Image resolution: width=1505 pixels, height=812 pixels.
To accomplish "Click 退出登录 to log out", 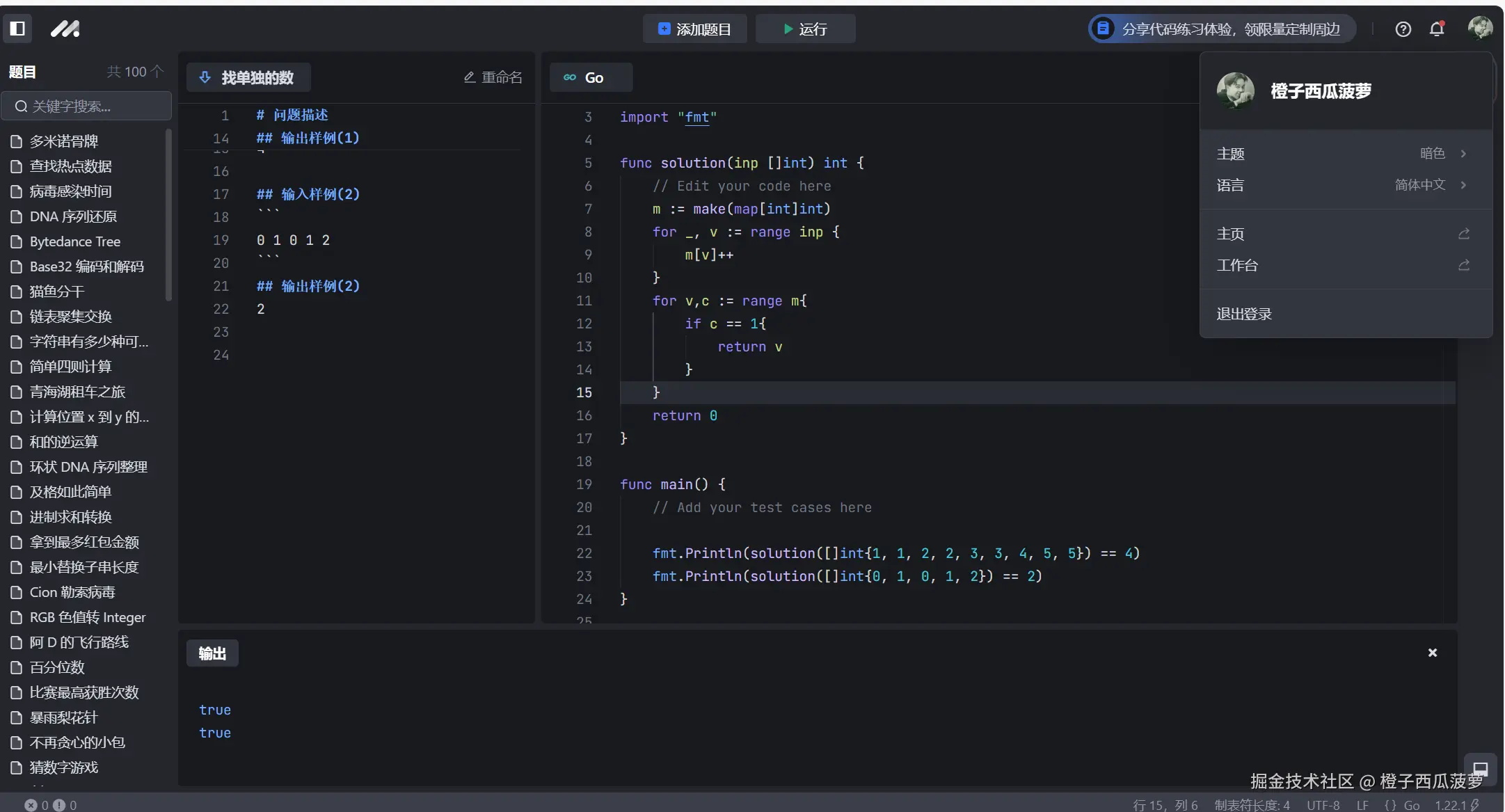I will coord(1346,314).
